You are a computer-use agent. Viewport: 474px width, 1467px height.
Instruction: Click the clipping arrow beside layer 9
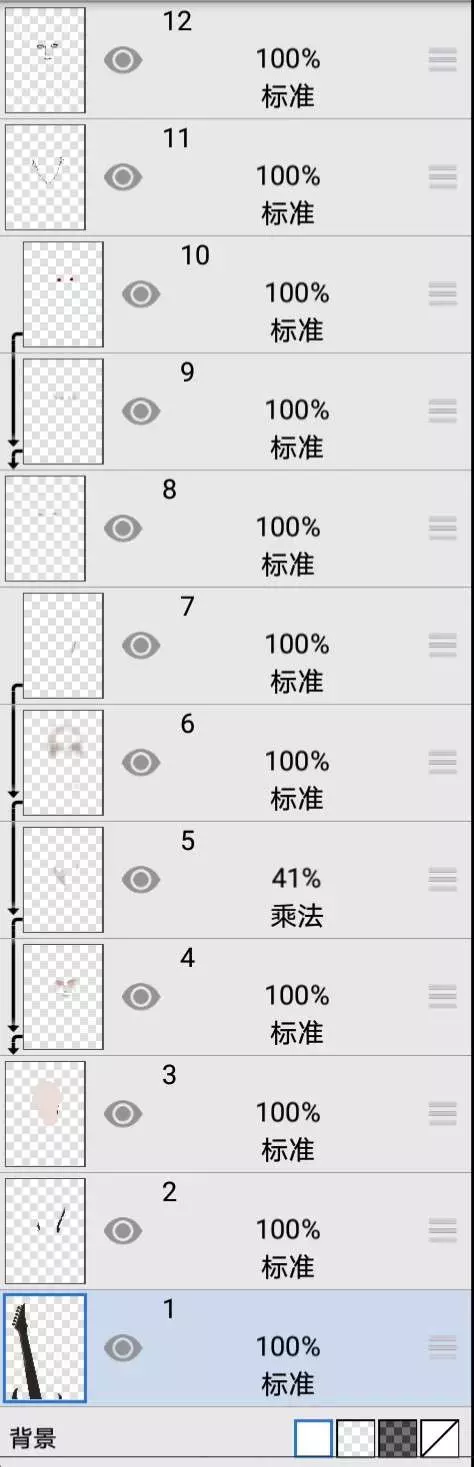pyautogui.click(x=14, y=400)
